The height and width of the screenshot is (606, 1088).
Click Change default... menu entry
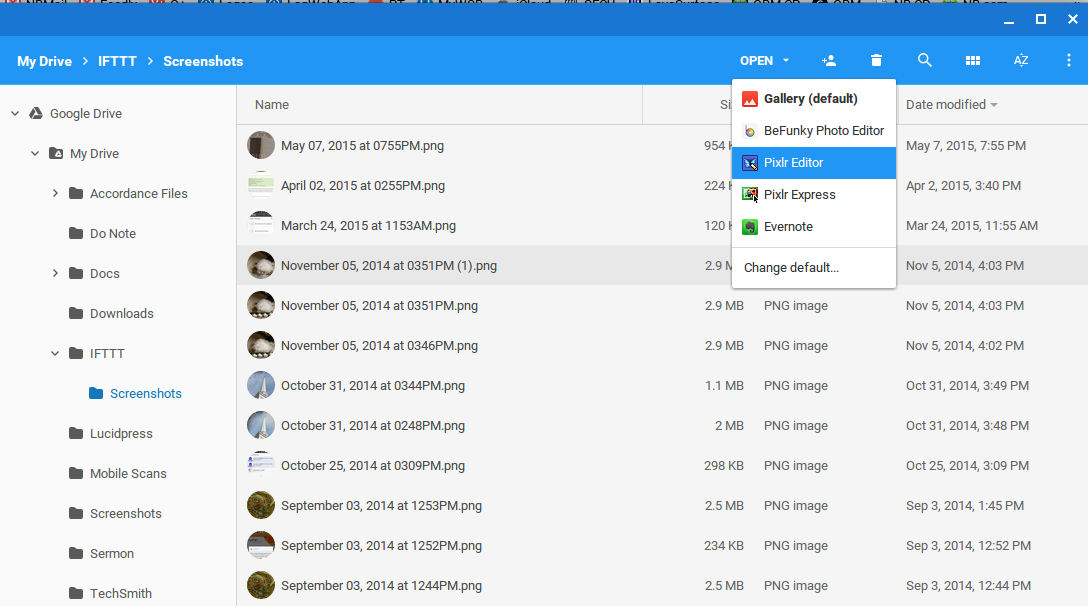814,267
